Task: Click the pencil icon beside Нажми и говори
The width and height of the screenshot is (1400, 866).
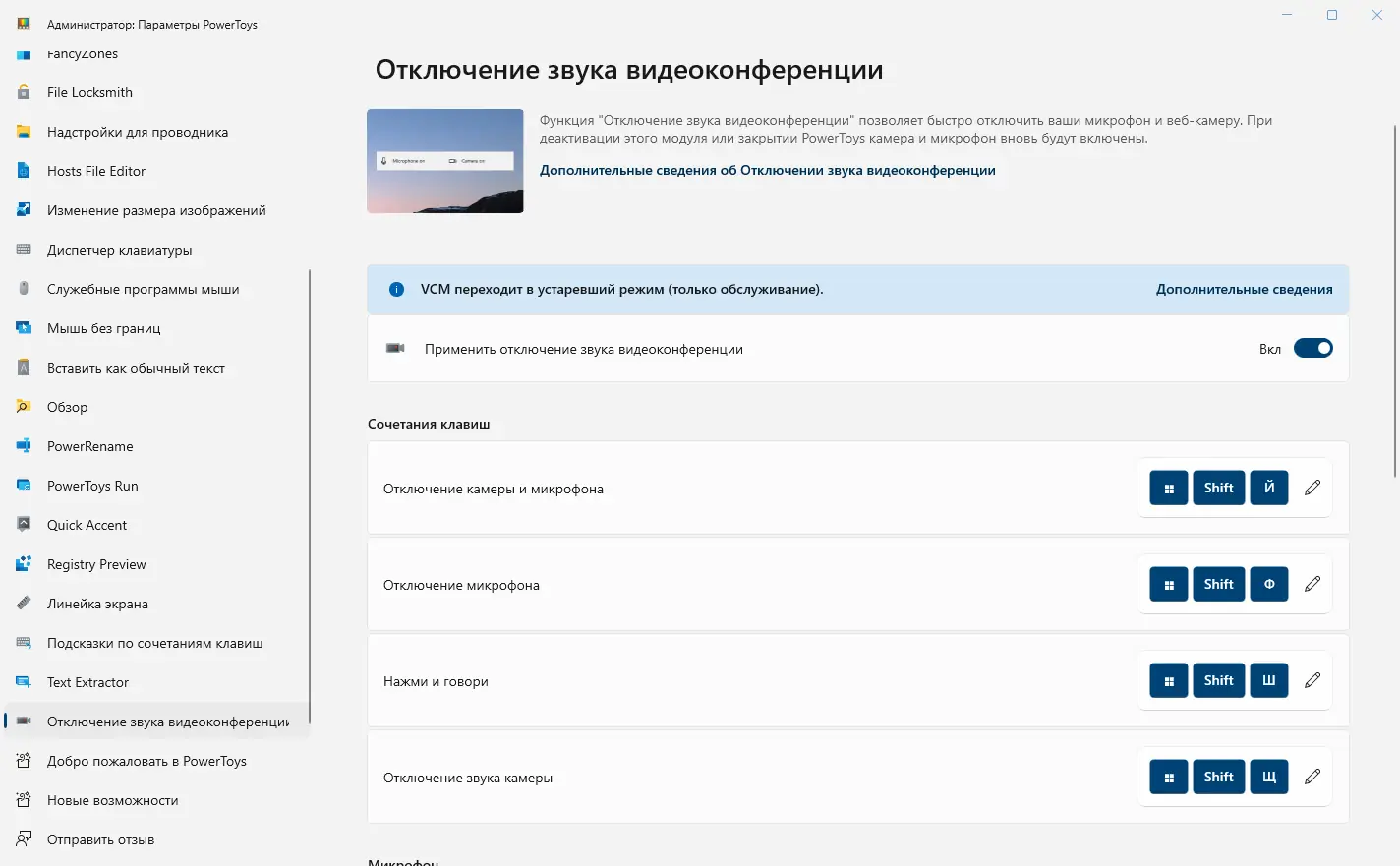Action: click(1312, 680)
